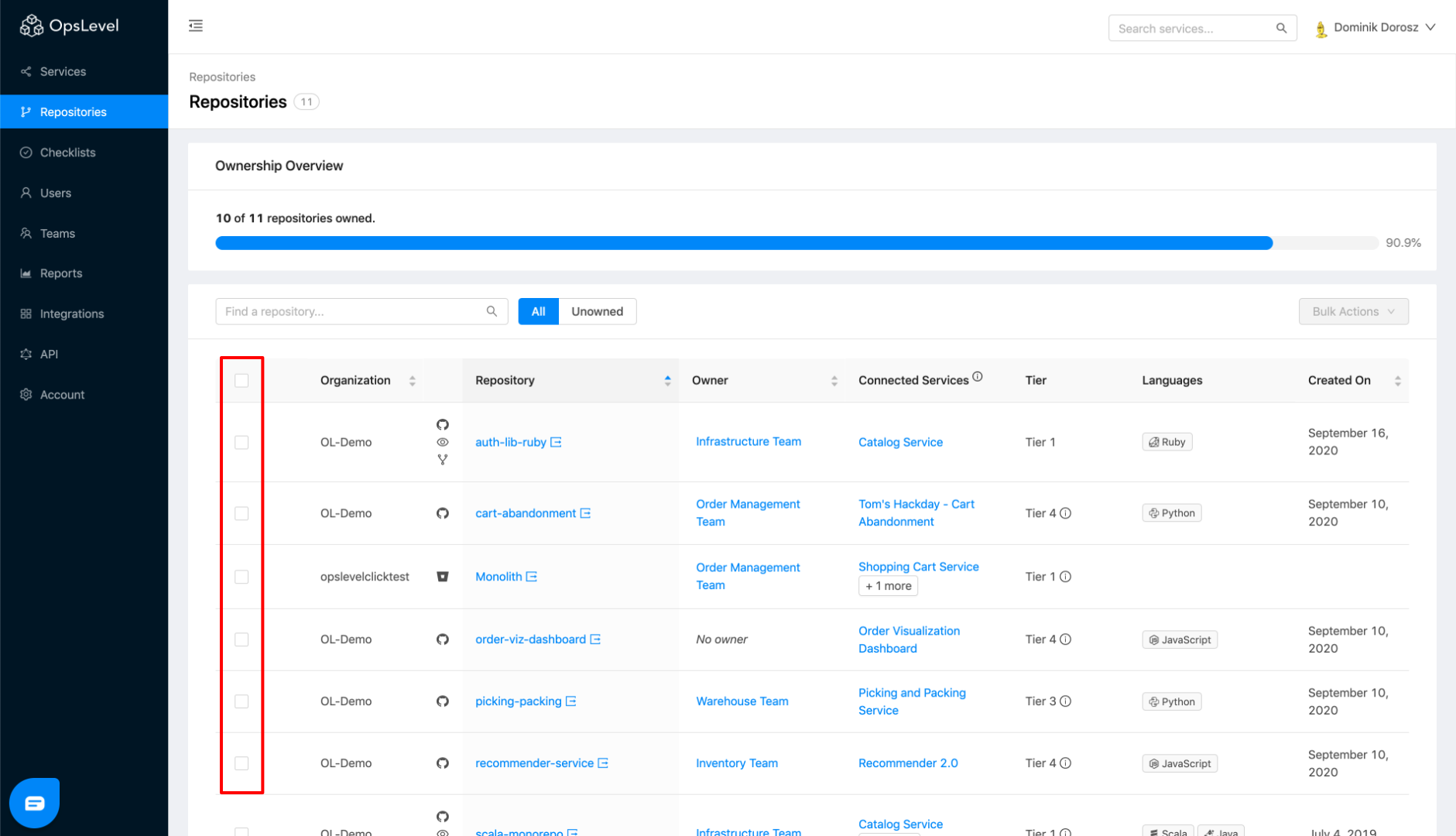Open the external link icon next to order-viz-dashboard
The image size is (1456, 836).
tap(595, 639)
